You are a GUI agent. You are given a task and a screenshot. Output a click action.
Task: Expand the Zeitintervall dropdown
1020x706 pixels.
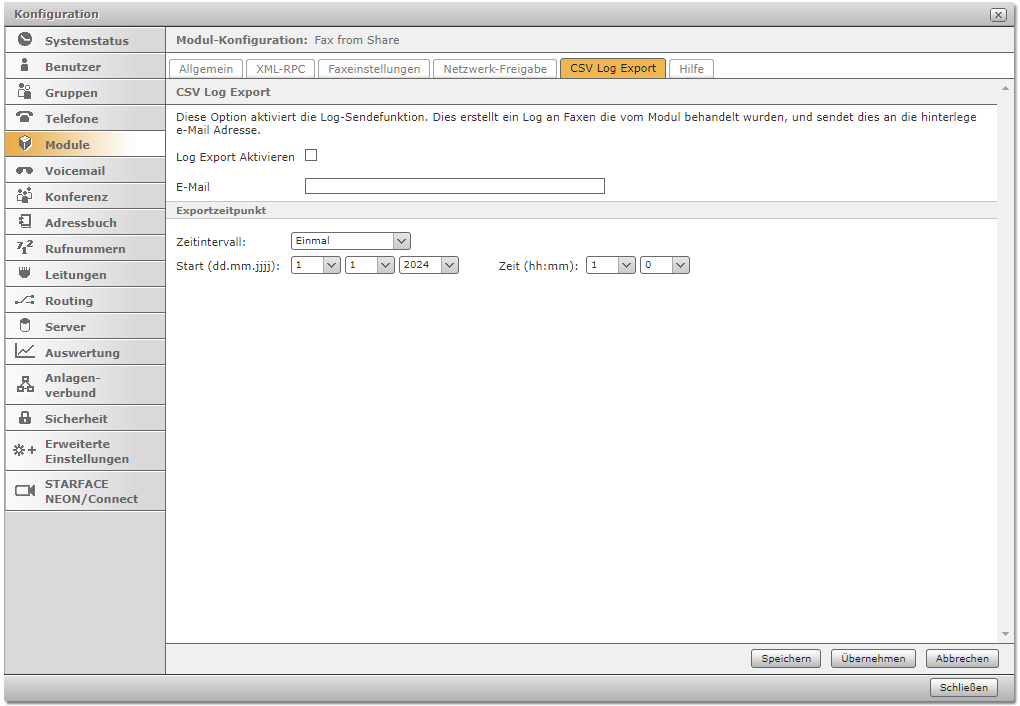coord(401,241)
